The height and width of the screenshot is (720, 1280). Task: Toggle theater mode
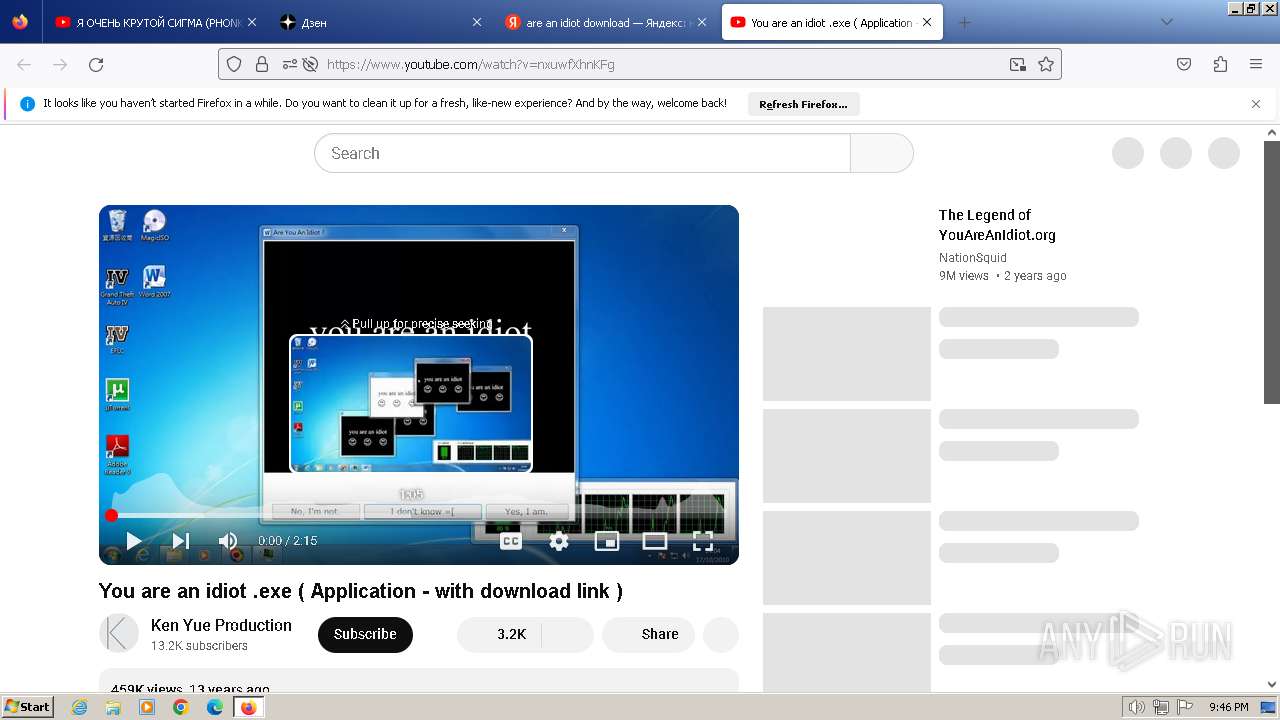pyautogui.click(x=655, y=541)
